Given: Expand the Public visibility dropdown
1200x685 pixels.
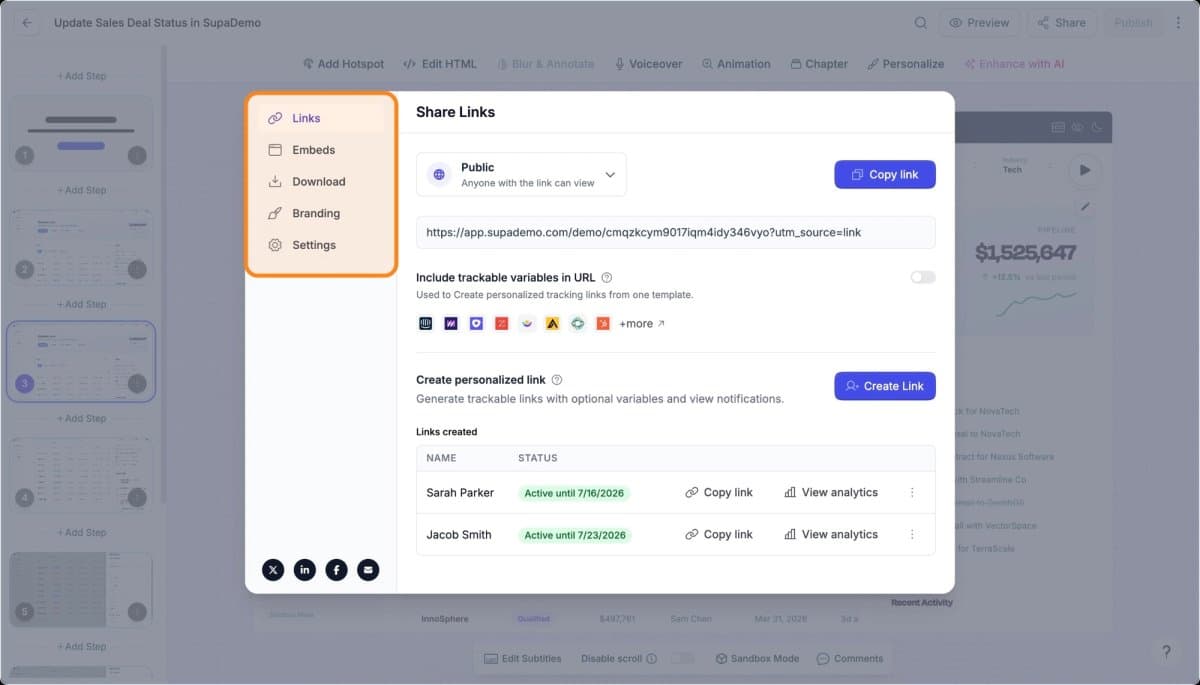Looking at the screenshot, I should (521, 175).
